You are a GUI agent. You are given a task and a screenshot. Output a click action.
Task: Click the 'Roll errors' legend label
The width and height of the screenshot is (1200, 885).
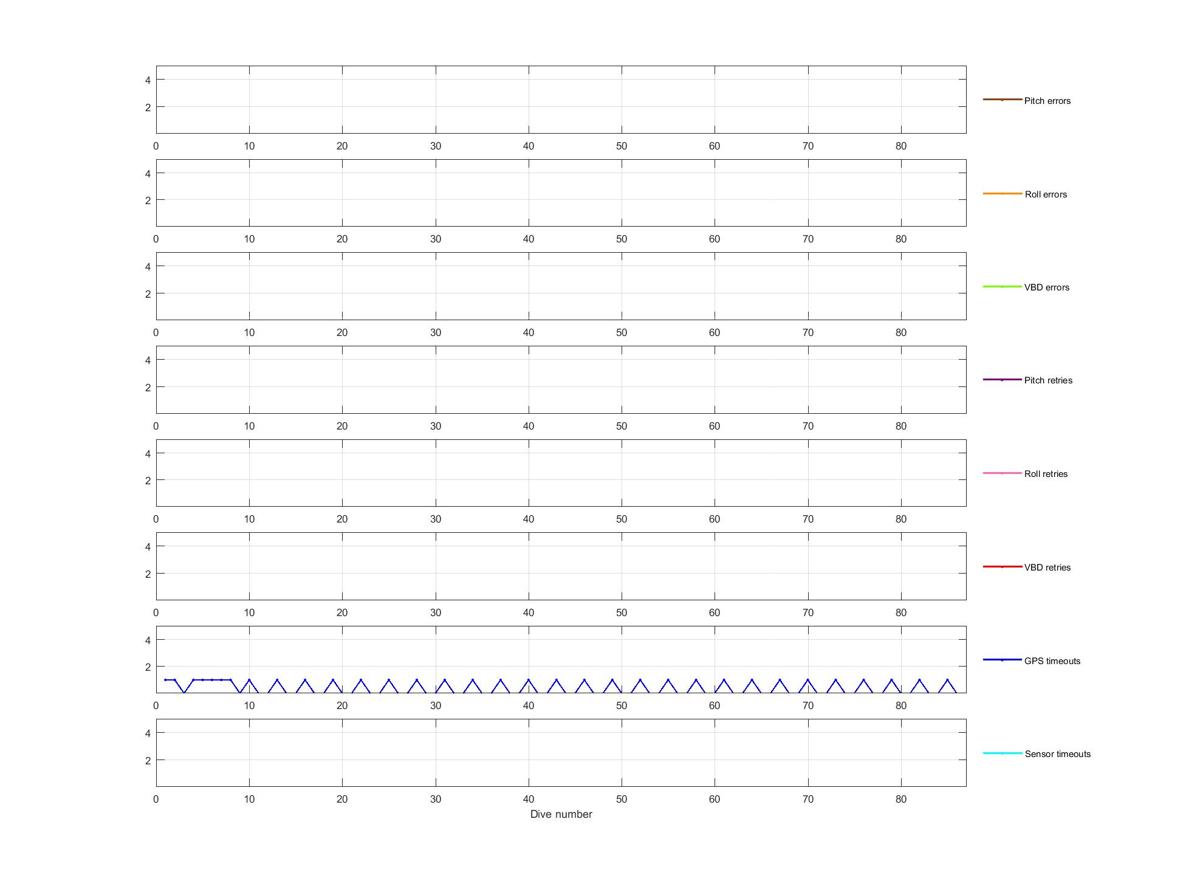tap(1046, 194)
